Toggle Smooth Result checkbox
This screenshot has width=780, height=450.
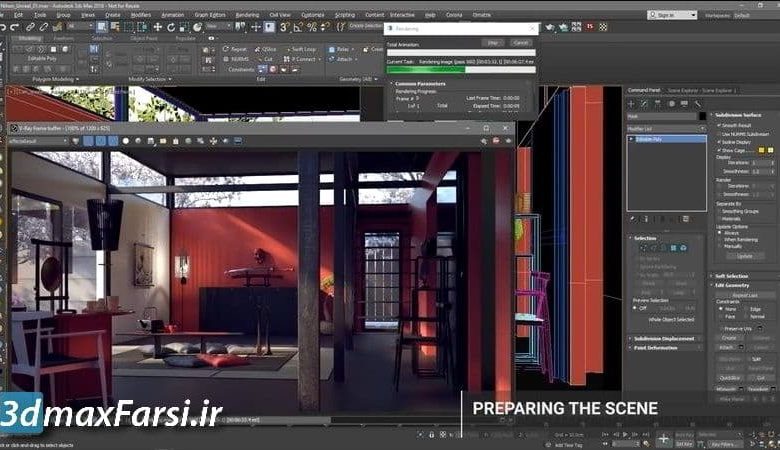719,125
